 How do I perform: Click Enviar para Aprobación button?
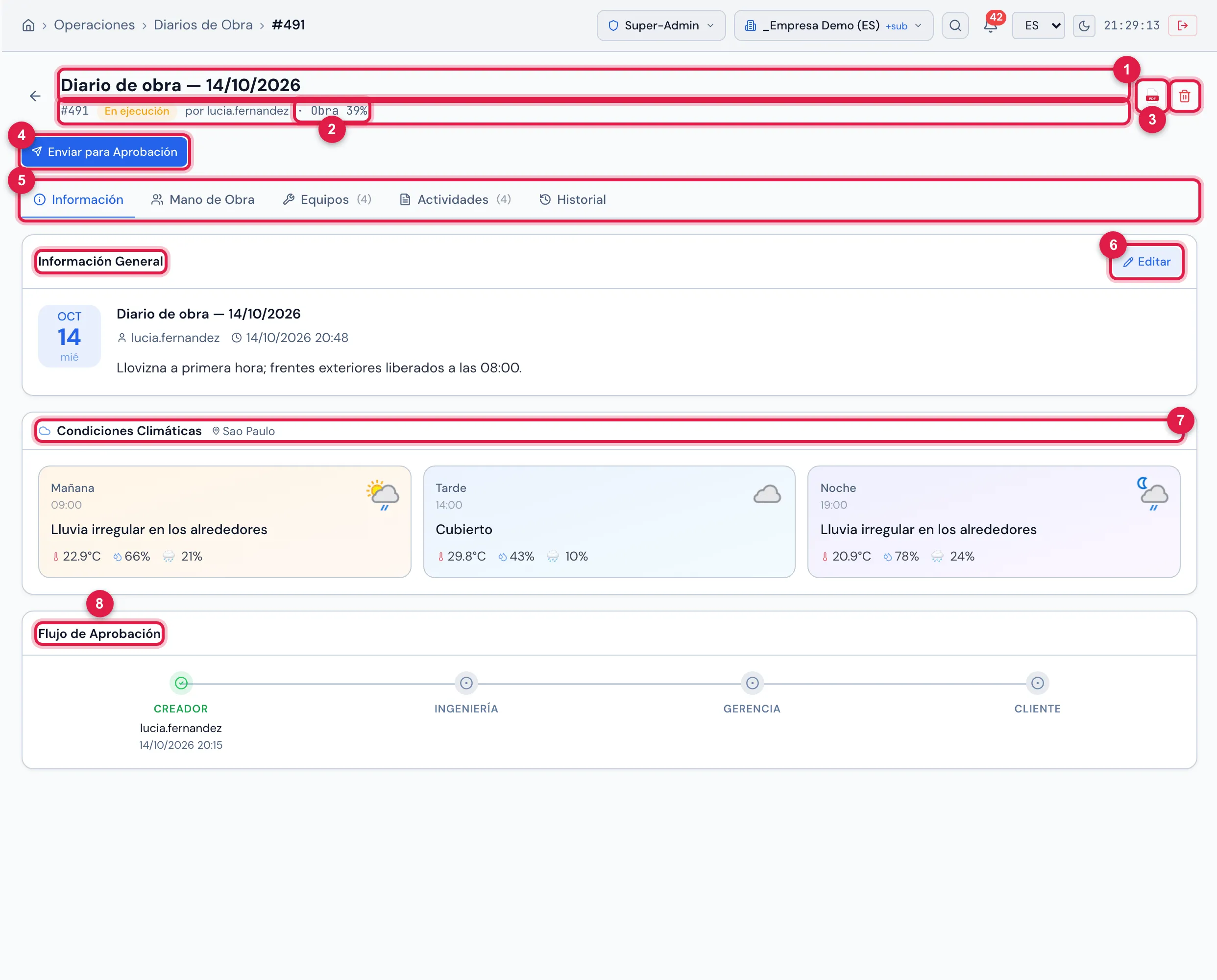click(104, 152)
